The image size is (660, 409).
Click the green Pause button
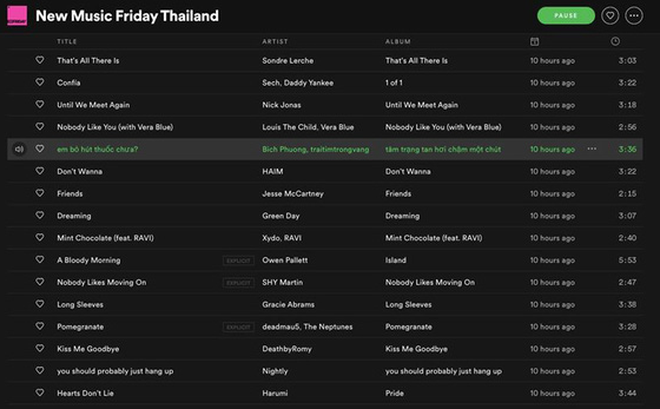pos(566,16)
